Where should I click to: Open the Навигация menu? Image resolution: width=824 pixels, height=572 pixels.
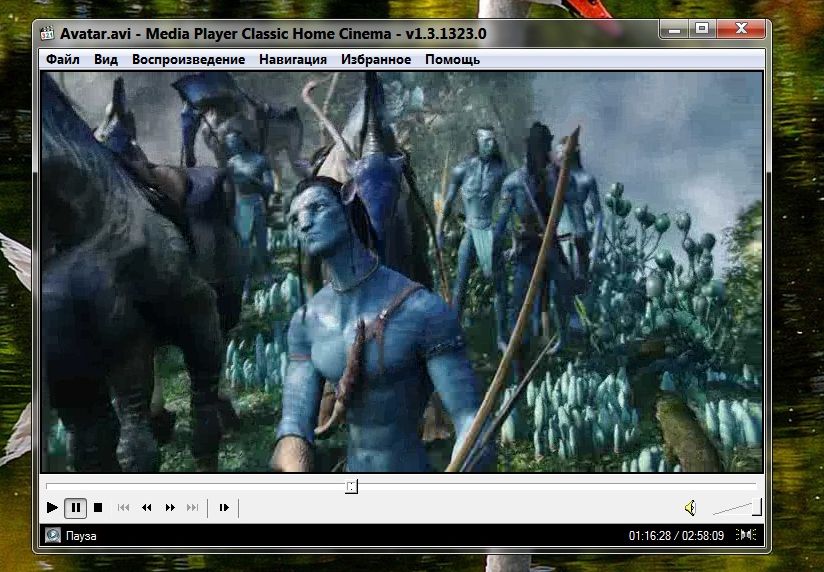(x=293, y=59)
